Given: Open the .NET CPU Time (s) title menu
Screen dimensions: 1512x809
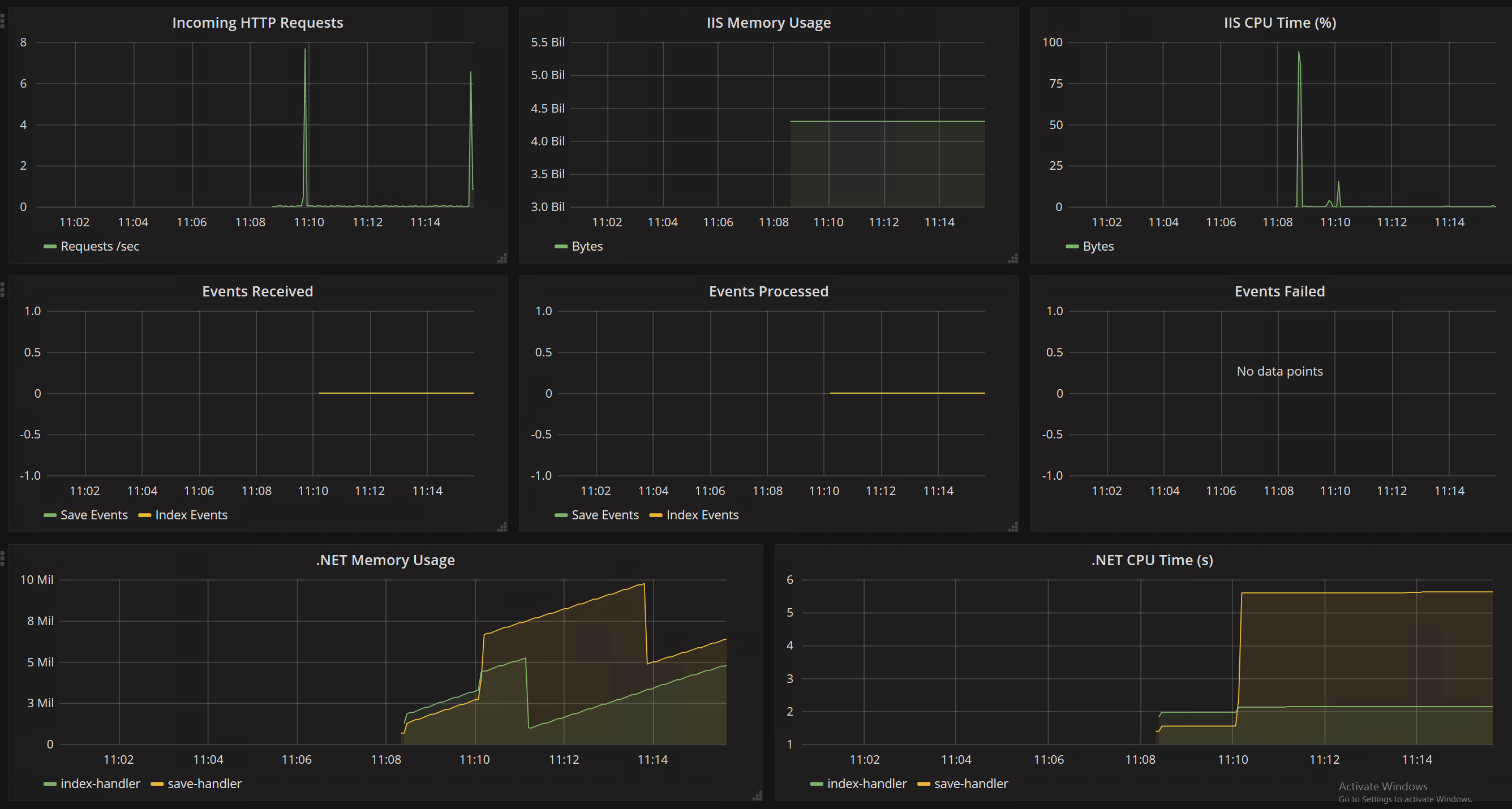Looking at the screenshot, I should 1152,560.
